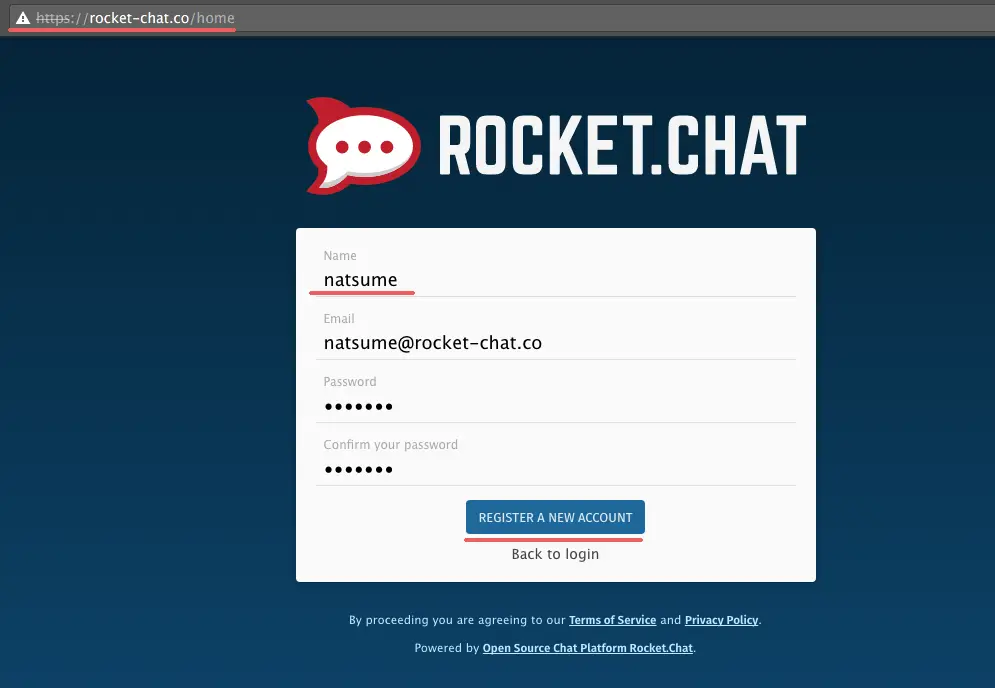Open the Open Source Chat Platform Rocket.Chat link
The height and width of the screenshot is (688, 995).
(x=588, y=648)
